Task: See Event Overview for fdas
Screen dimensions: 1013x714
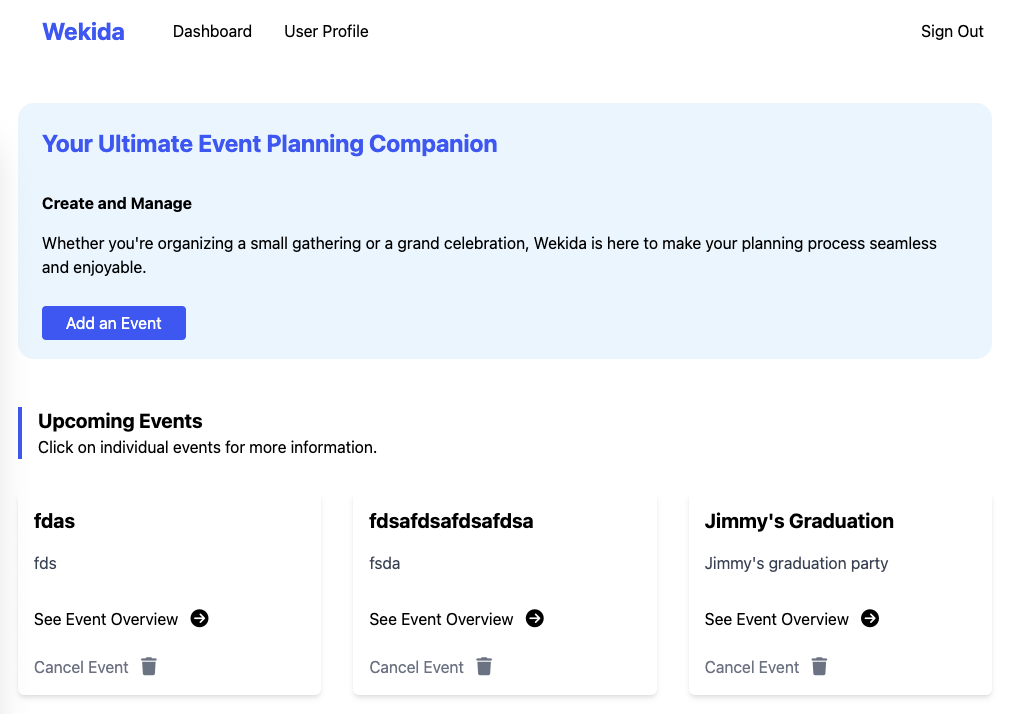Action: [x=106, y=619]
